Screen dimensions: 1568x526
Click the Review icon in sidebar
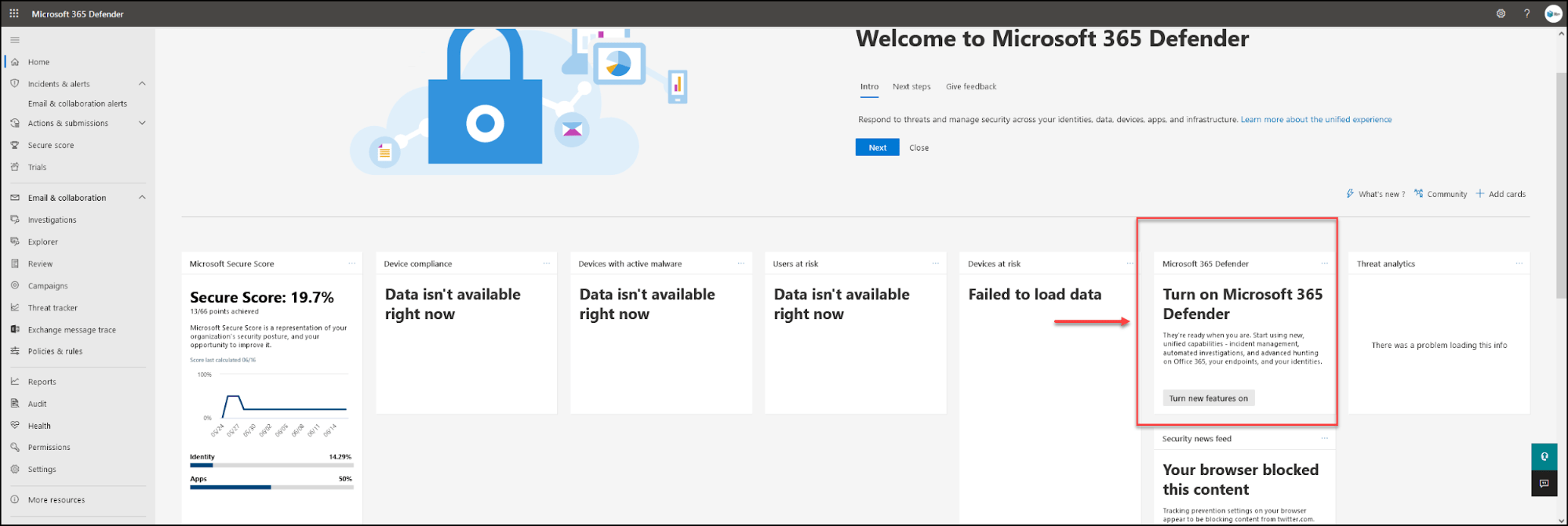tap(15, 263)
